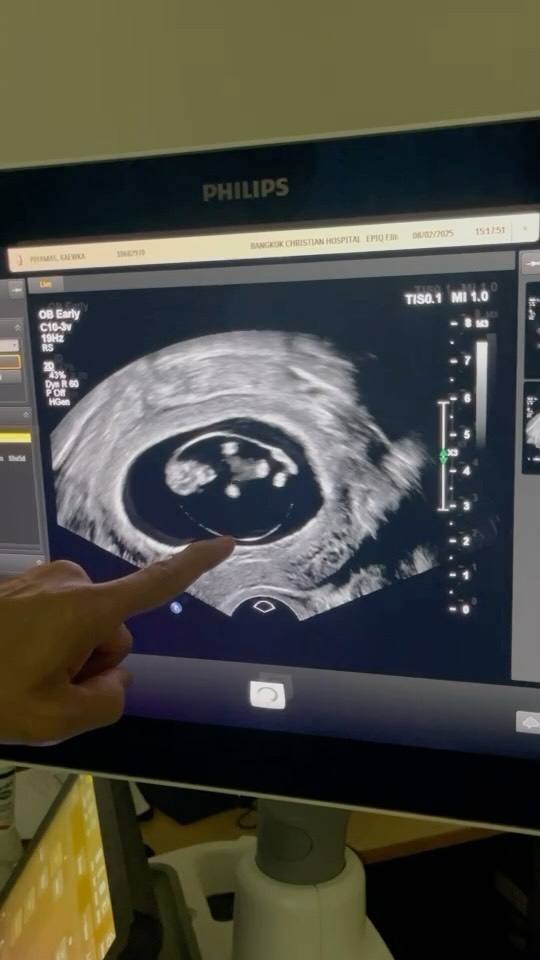540x960 pixels.
Task: Click the rotate icon on the bottom bar
Action: pyautogui.click(x=268, y=695)
